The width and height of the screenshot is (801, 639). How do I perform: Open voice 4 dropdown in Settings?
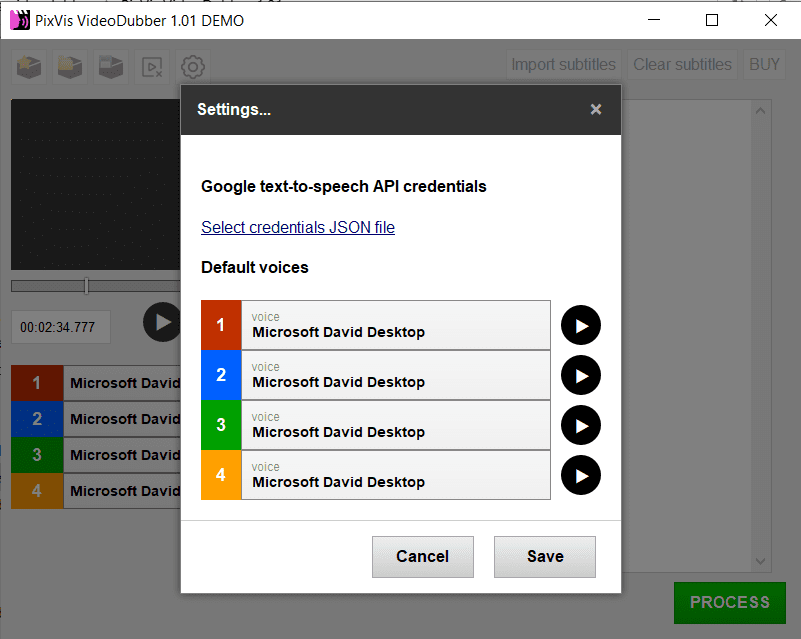(396, 476)
